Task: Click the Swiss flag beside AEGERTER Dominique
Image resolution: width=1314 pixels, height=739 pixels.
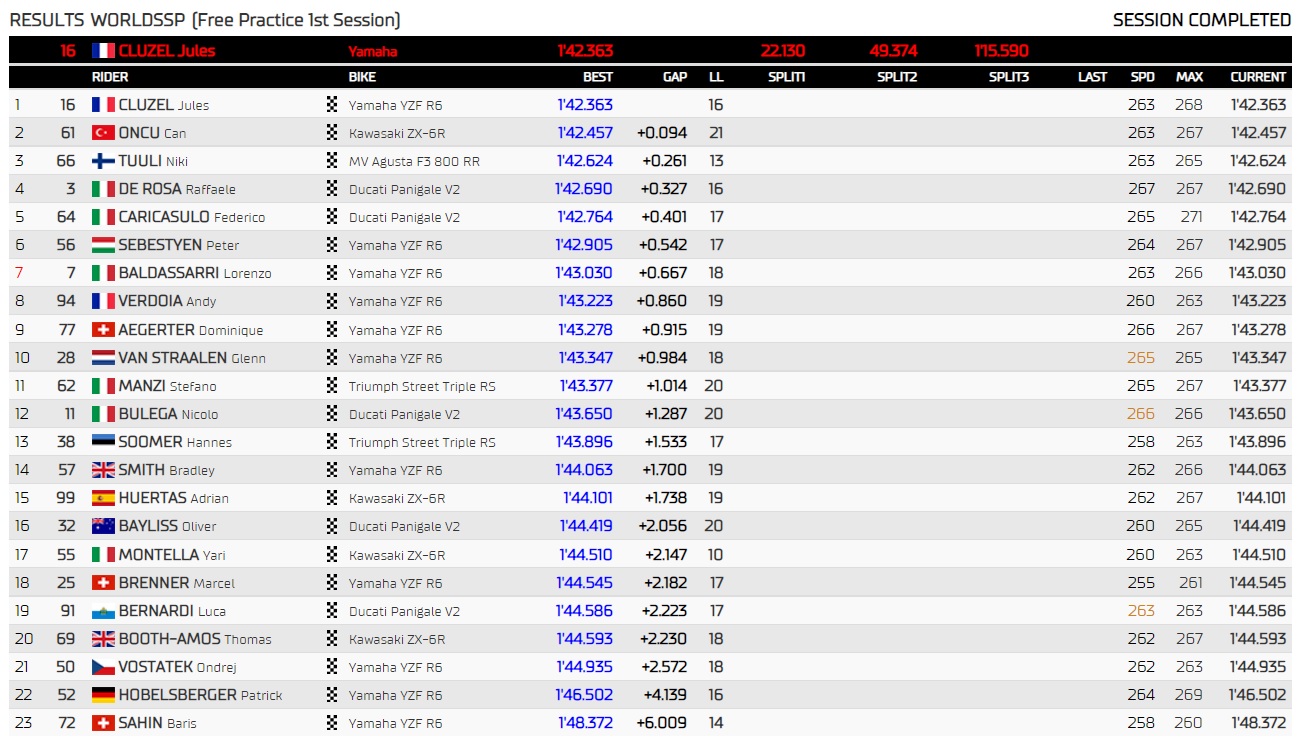Action: tap(103, 330)
